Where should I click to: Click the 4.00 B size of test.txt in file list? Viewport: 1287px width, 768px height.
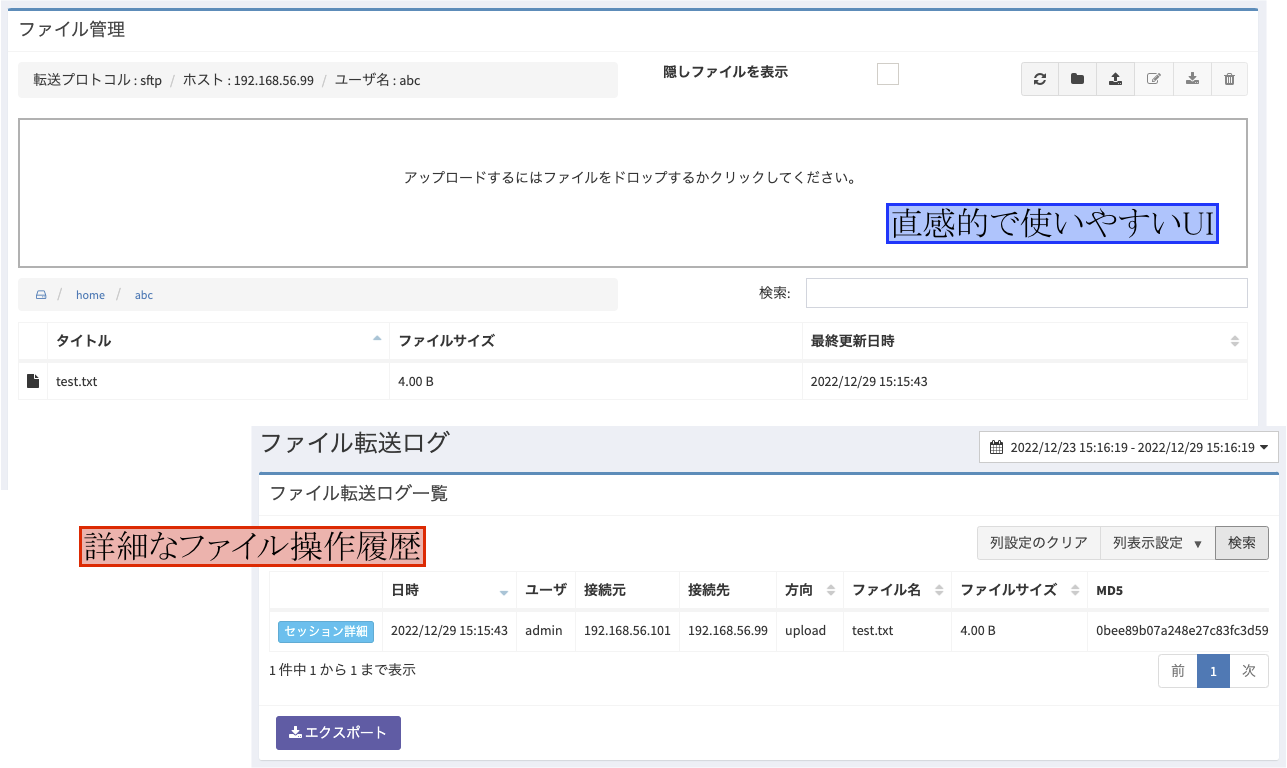(x=416, y=381)
